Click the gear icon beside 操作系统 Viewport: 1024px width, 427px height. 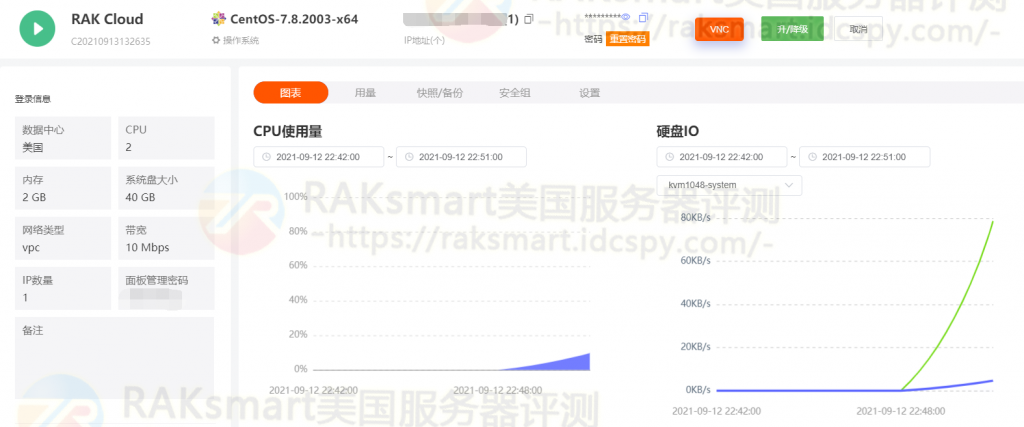point(216,40)
